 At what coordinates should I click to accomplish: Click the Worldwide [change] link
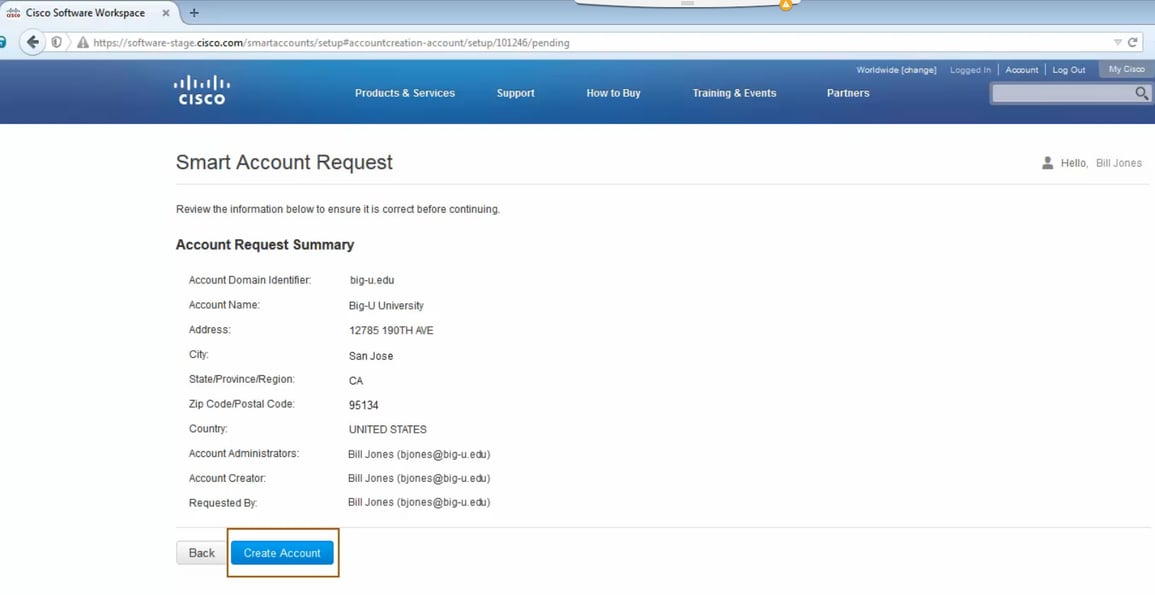pos(896,69)
